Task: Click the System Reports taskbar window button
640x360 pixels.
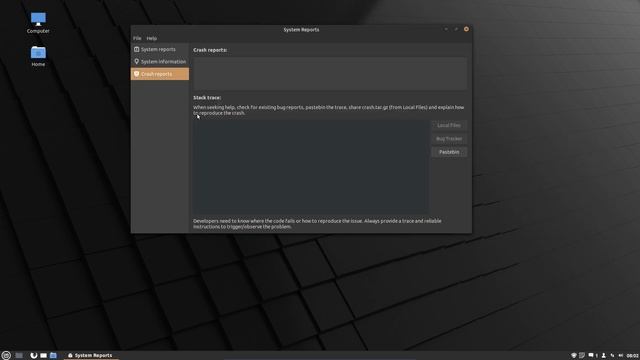Action: pyautogui.click(x=91, y=356)
